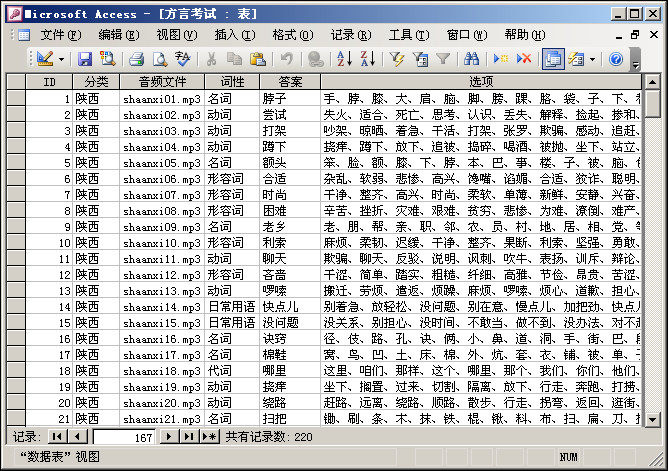Open Print Preview icon
The image size is (668, 471).
(x=160, y=59)
